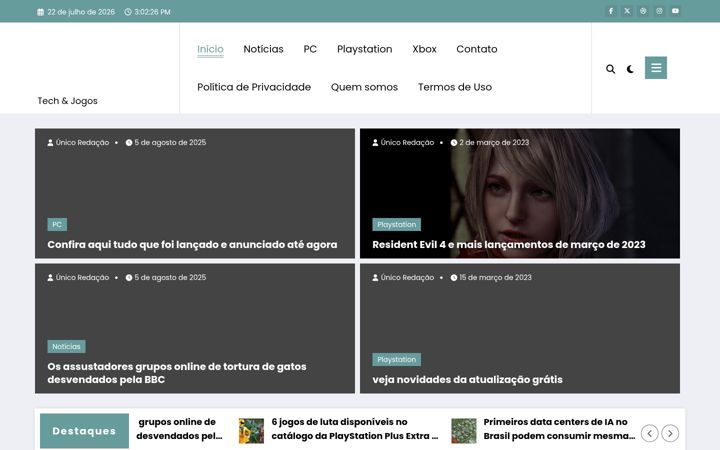Toggle dark mode with moon icon

click(630, 69)
